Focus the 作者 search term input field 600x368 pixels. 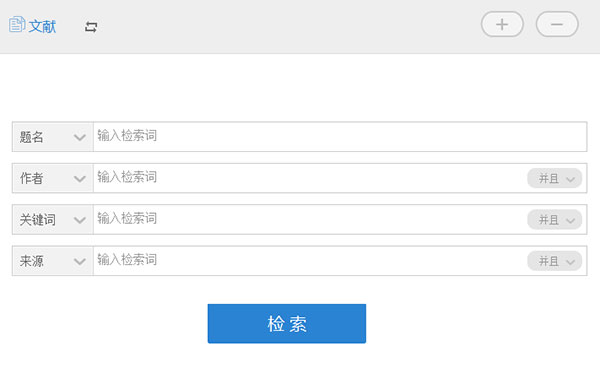310,178
